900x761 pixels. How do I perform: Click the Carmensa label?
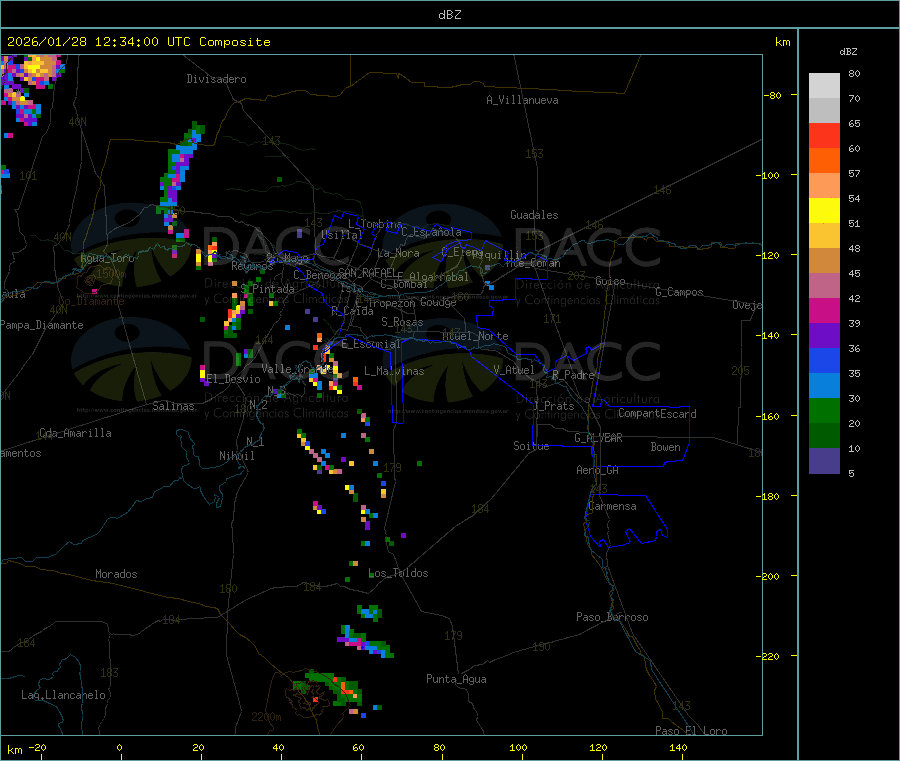tap(612, 506)
